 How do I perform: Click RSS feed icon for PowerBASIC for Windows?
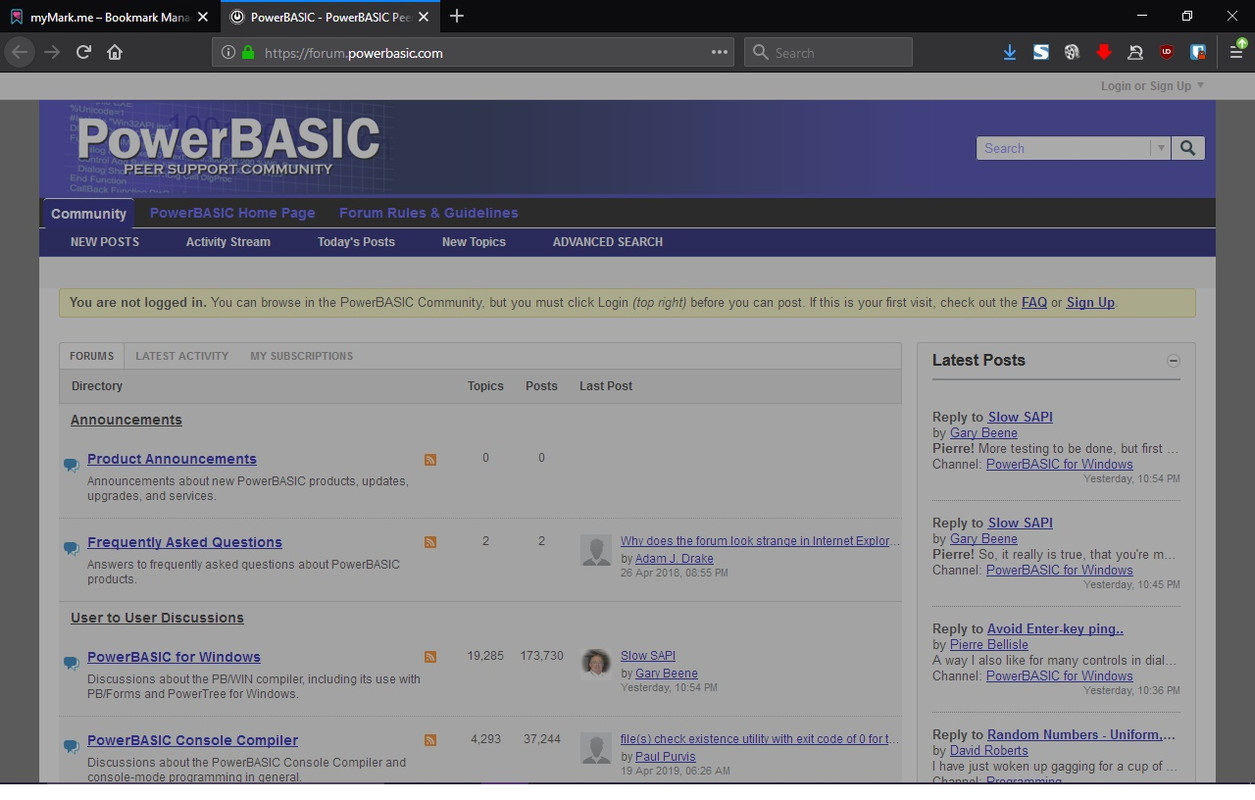point(430,657)
